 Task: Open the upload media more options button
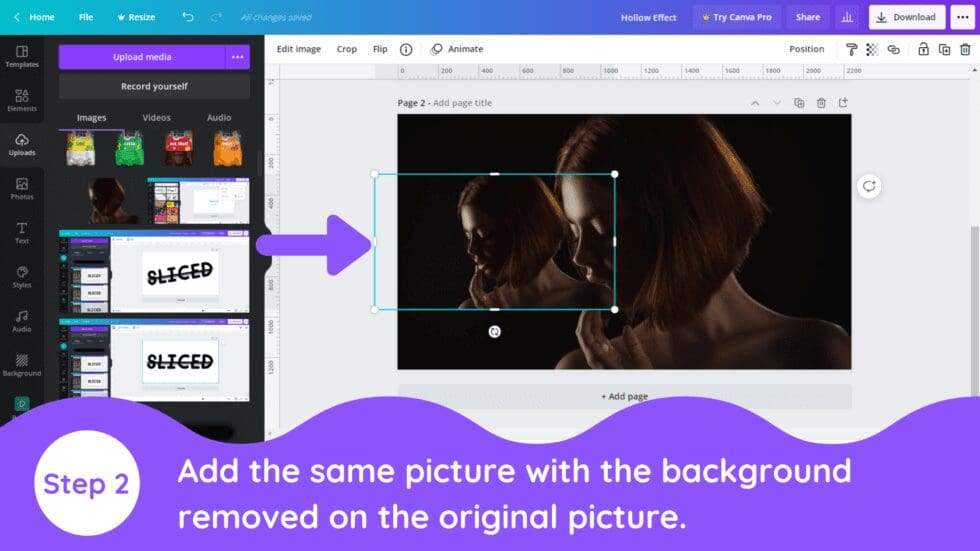tap(237, 57)
